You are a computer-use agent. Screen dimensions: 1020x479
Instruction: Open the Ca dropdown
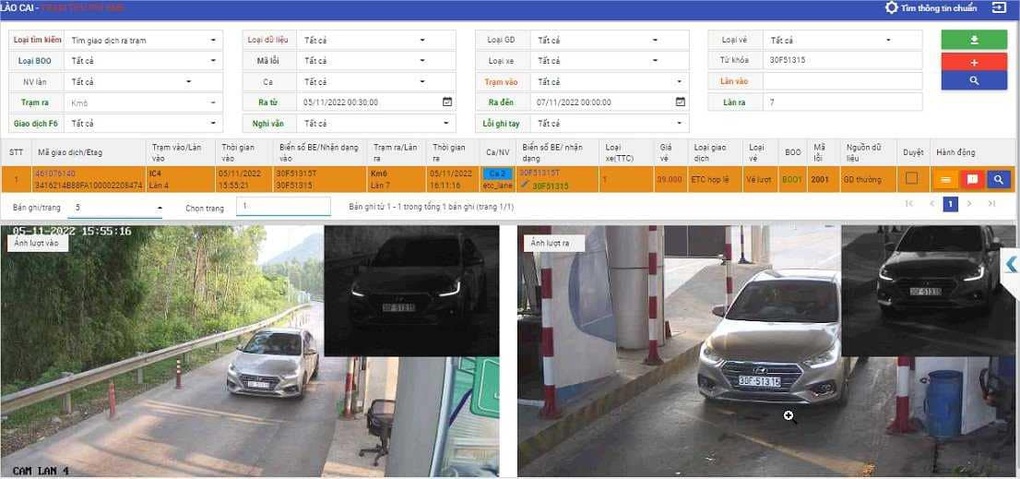point(377,82)
